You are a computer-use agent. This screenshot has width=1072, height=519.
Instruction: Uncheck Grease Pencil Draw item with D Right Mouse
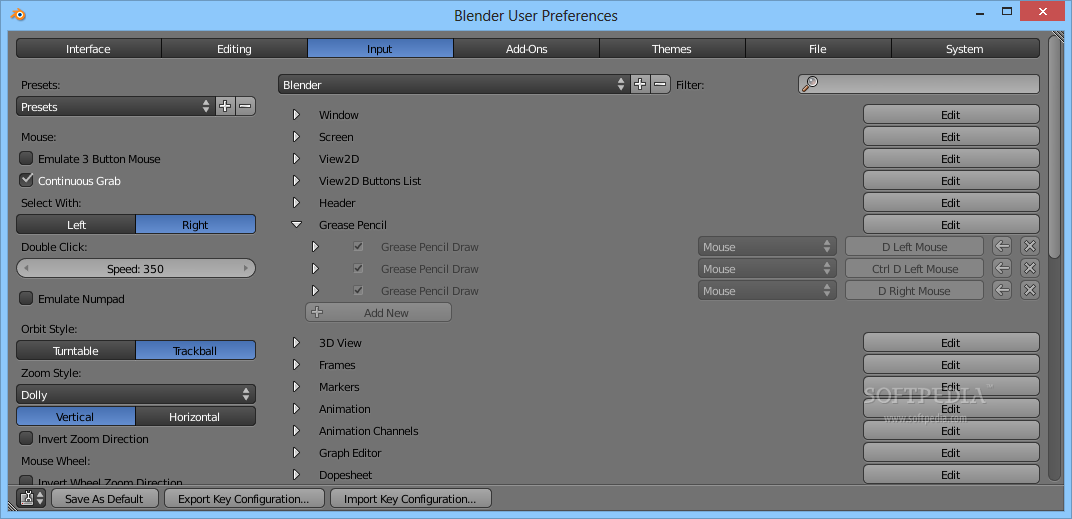pyautogui.click(x=358, y=291)
